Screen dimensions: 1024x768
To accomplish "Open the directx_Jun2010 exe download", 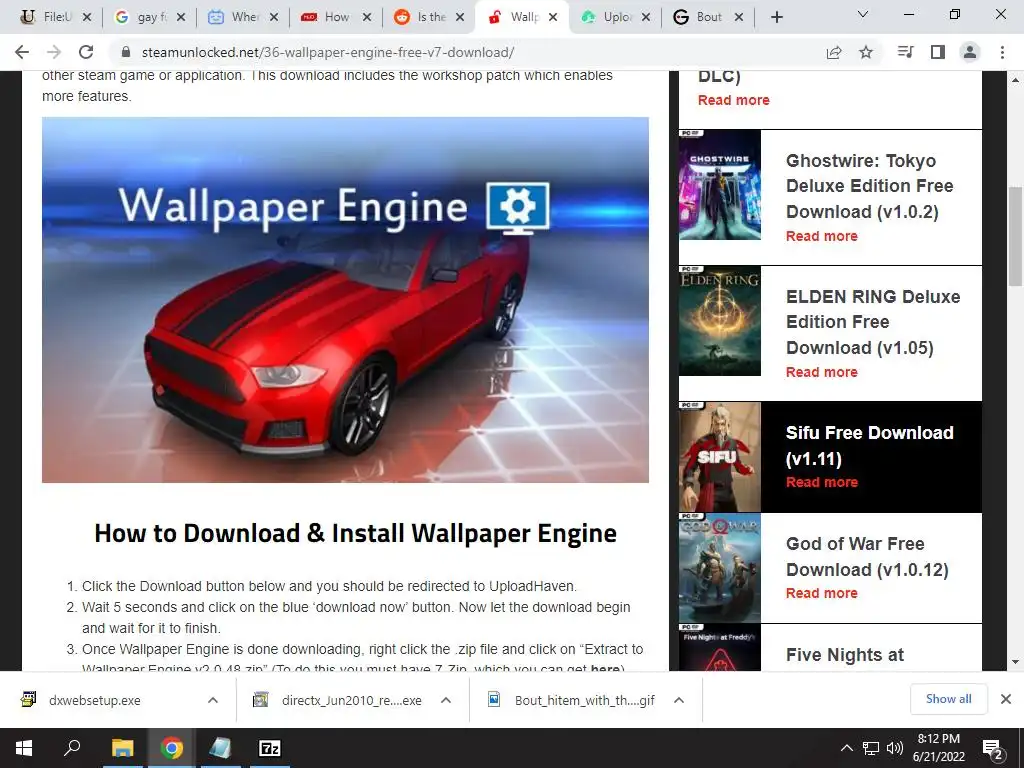I will [x=351, y=701].
